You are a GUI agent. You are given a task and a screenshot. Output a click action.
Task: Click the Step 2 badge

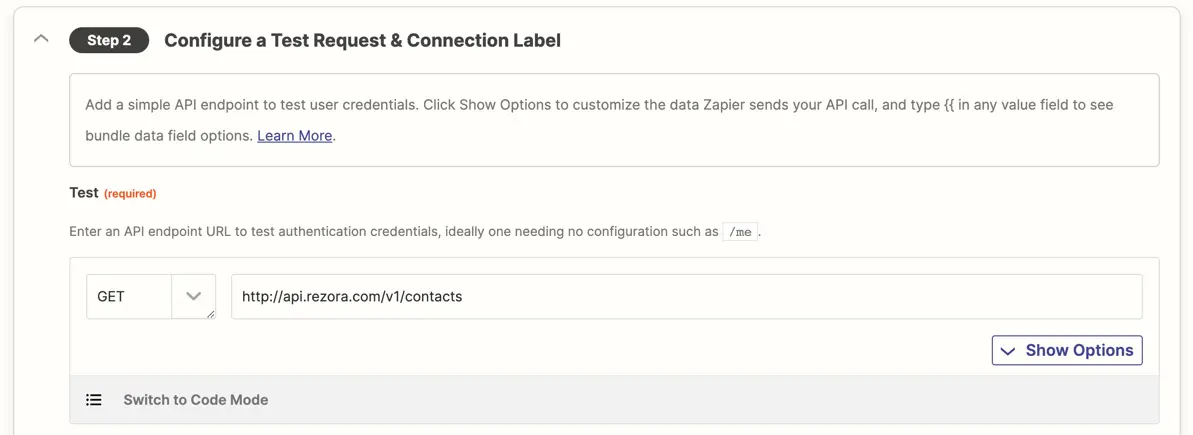coord(109,40)
